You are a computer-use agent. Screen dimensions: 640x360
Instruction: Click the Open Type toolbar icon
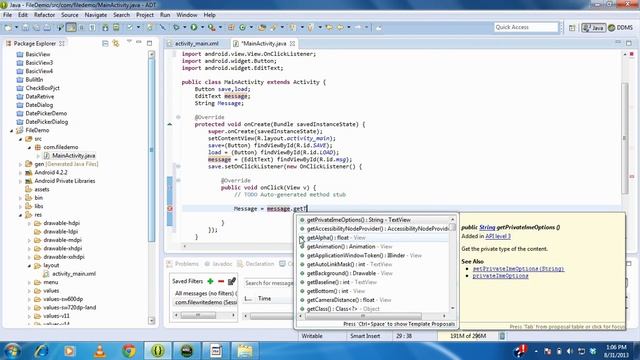pyautogui.click(x=262, y=27)
